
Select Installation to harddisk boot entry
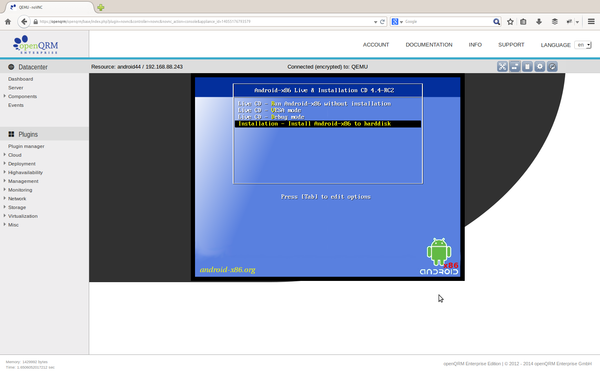[x=328, y=124]
